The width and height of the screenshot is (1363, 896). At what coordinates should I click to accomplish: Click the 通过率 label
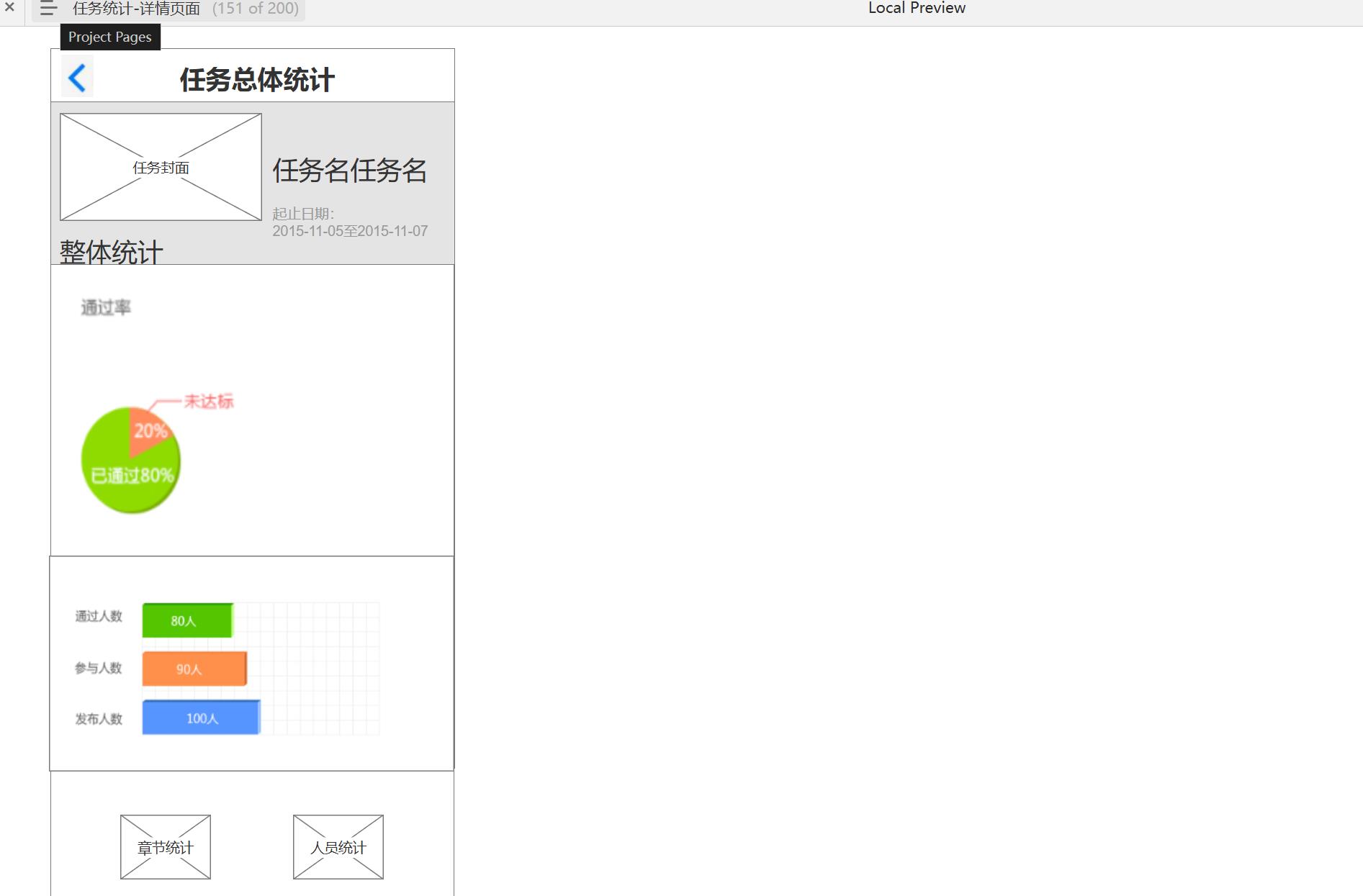106,307
